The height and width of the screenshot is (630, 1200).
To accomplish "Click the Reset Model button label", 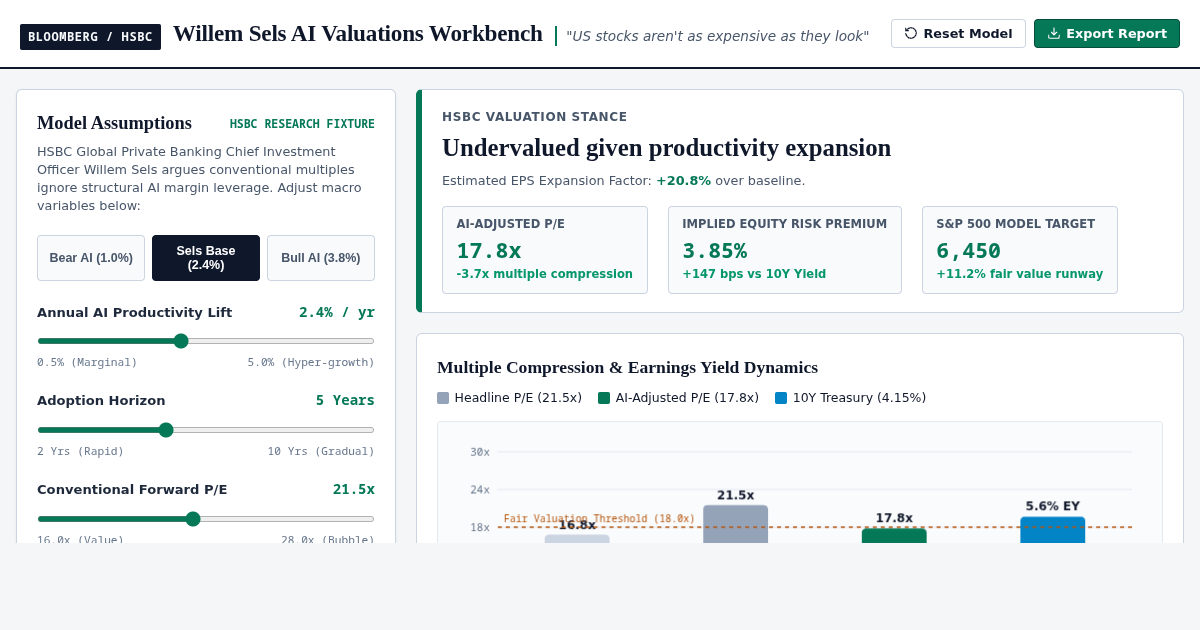I will tap(968, 33).
